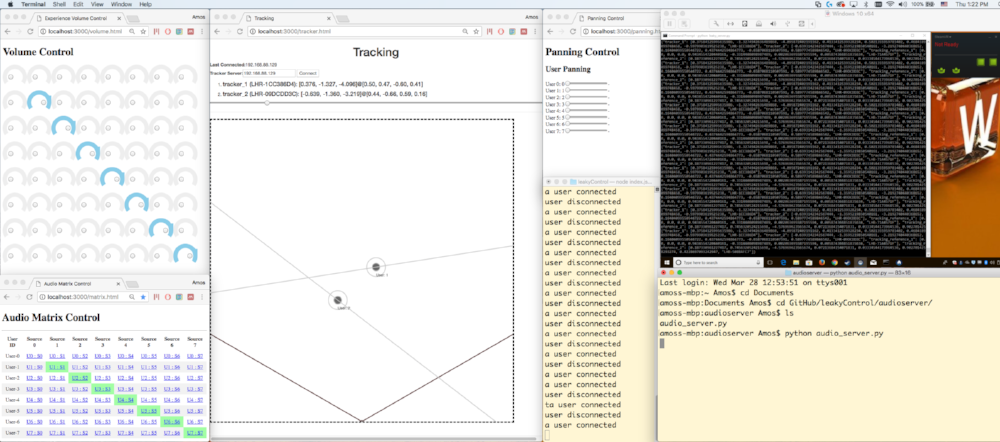Click the U7 : S7 matrix link
This screenshot has height=442, width=1000.
pos(195,433)
